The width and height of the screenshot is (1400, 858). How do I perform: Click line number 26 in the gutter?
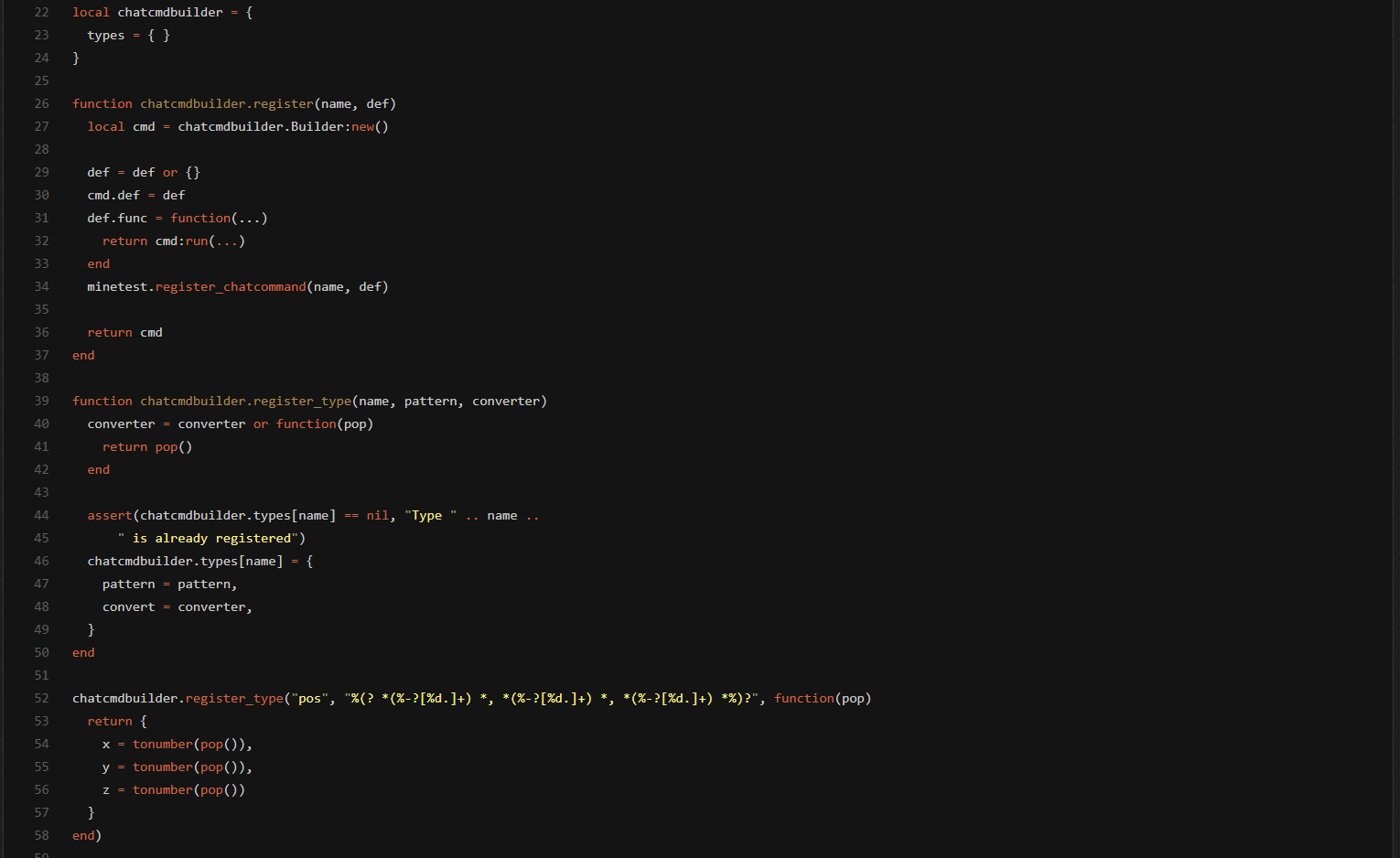point(41,103)
